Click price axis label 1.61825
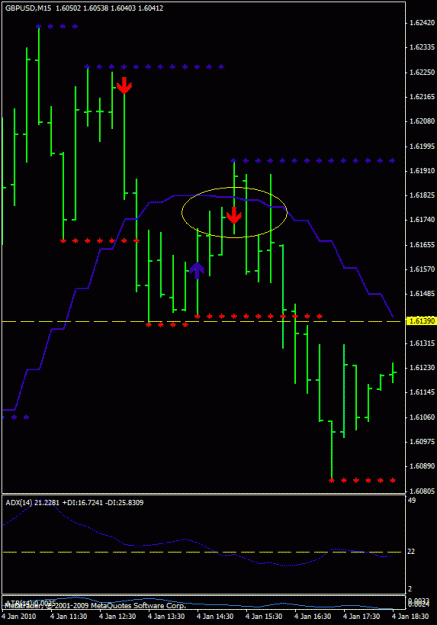 [x=422, y=195]
